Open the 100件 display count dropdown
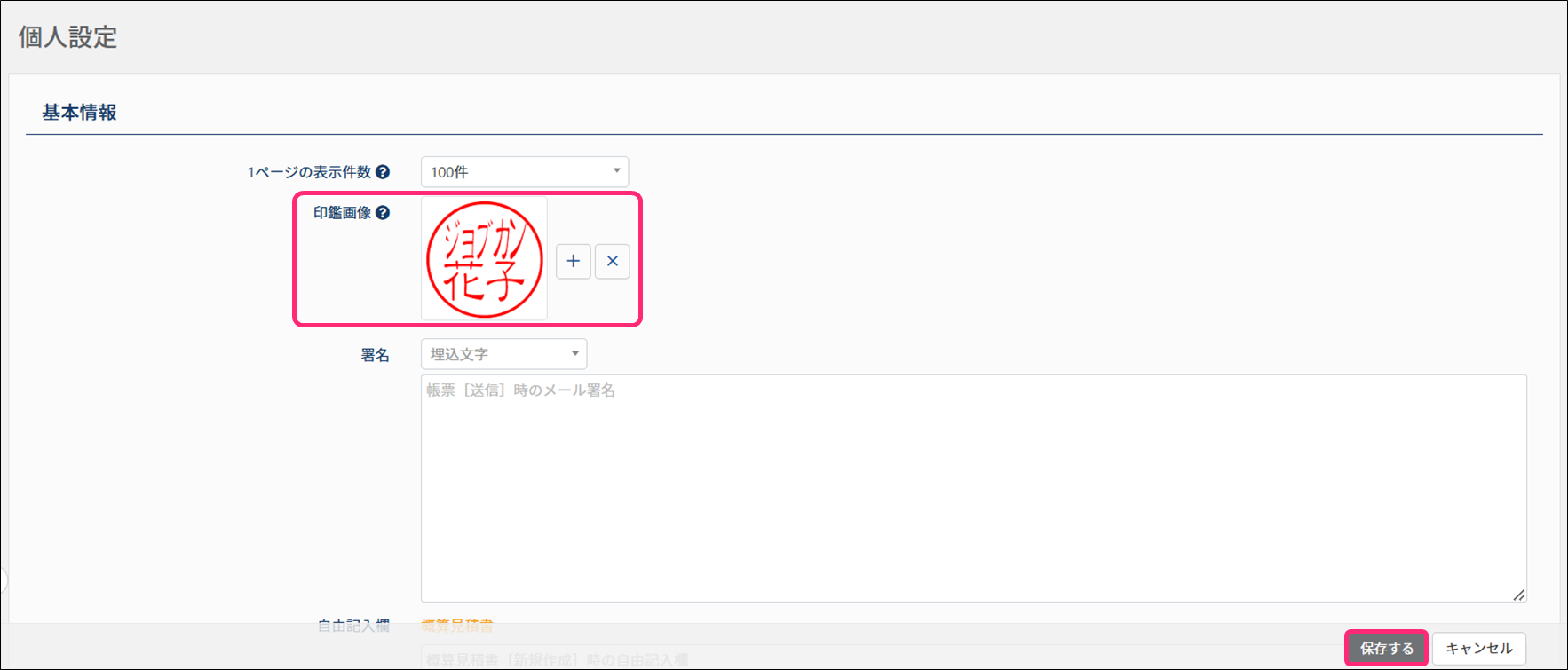 pyautogui.click(x=524, y=172)
